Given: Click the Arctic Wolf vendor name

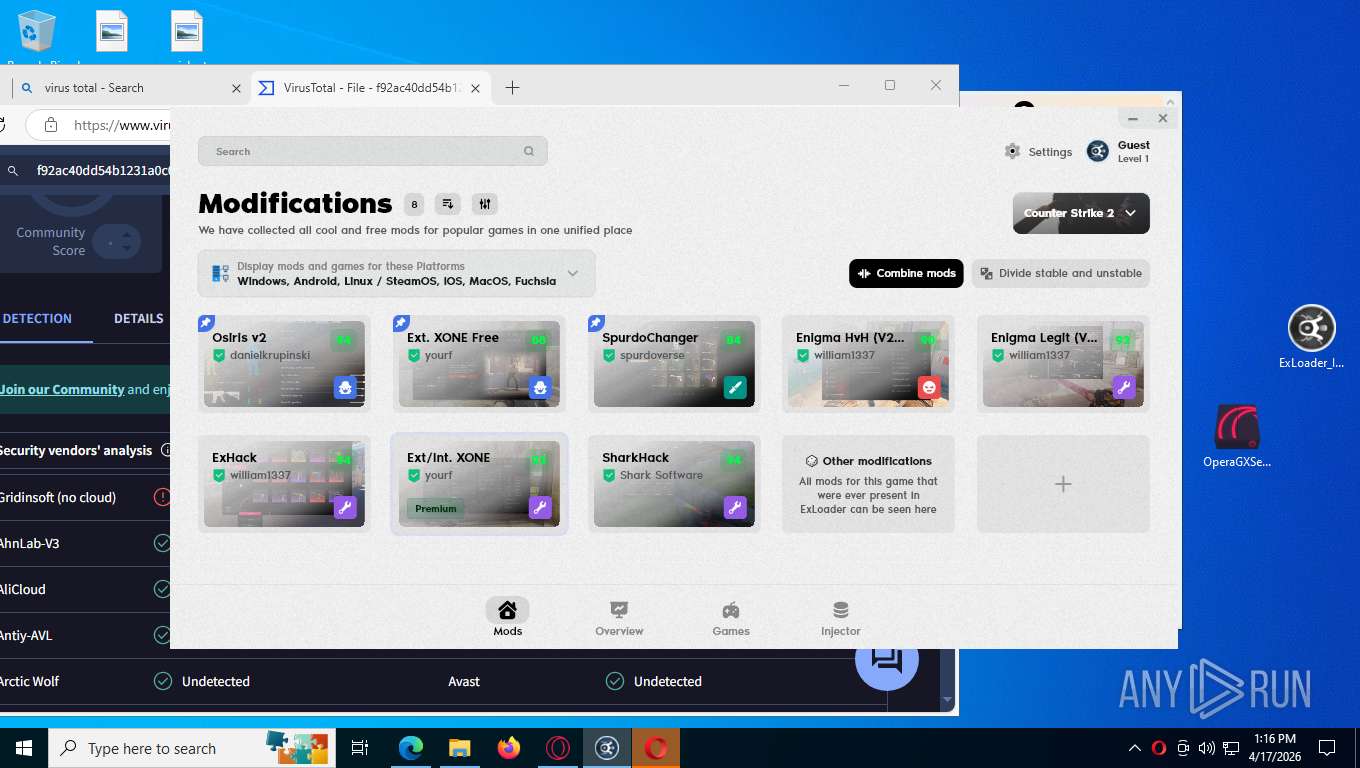Looking at the screenshot, I should coord(30,681).
